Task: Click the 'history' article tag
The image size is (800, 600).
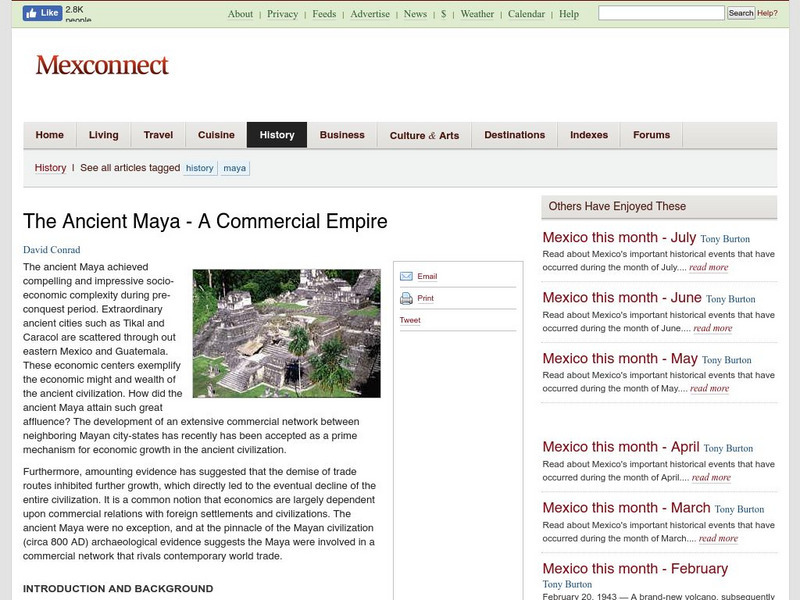Action: [200, 168]
